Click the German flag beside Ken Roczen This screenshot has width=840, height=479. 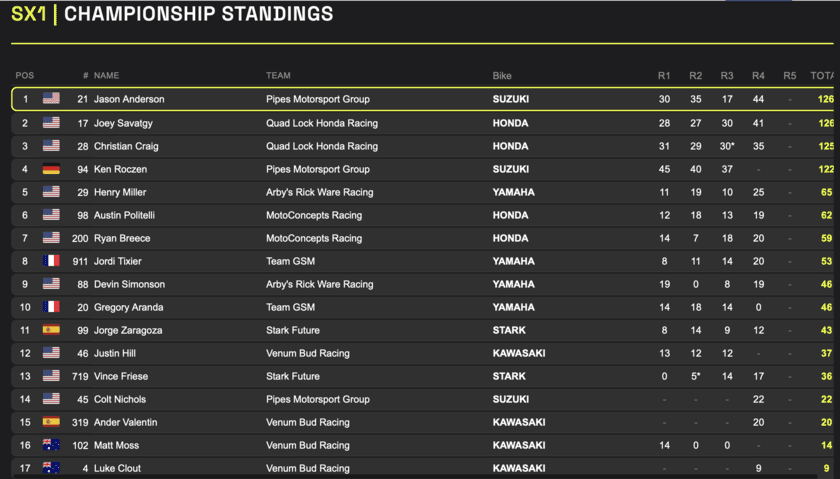(51, 169)
